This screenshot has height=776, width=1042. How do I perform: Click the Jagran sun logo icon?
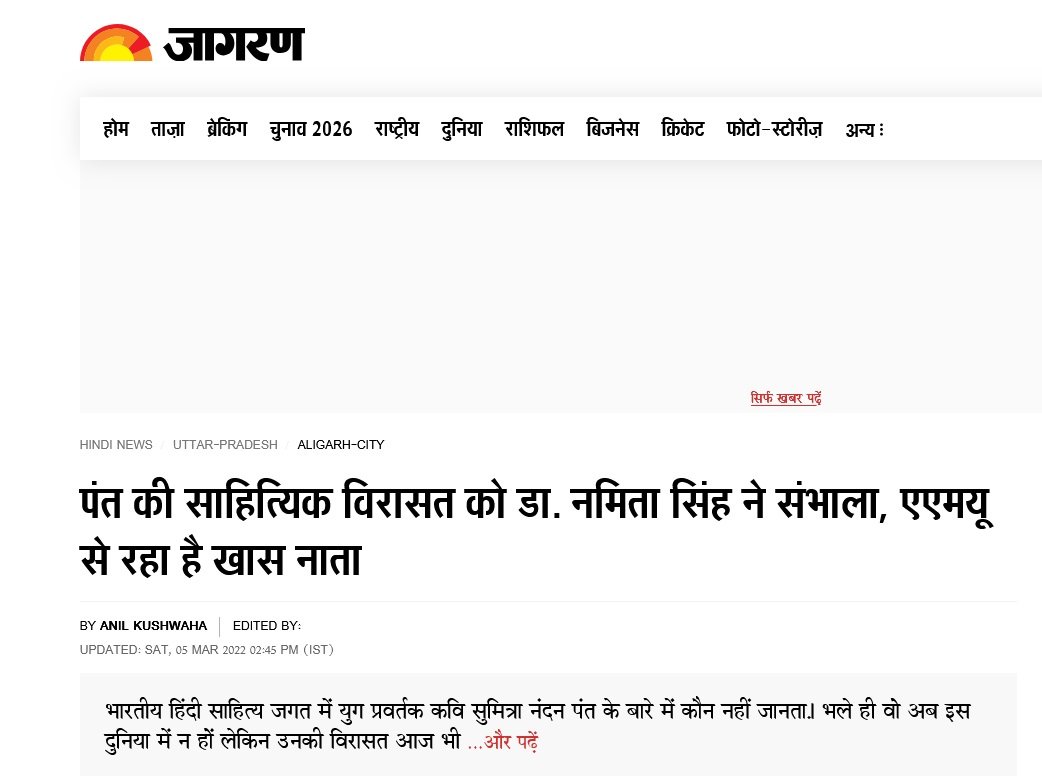[x=116, y=43]
